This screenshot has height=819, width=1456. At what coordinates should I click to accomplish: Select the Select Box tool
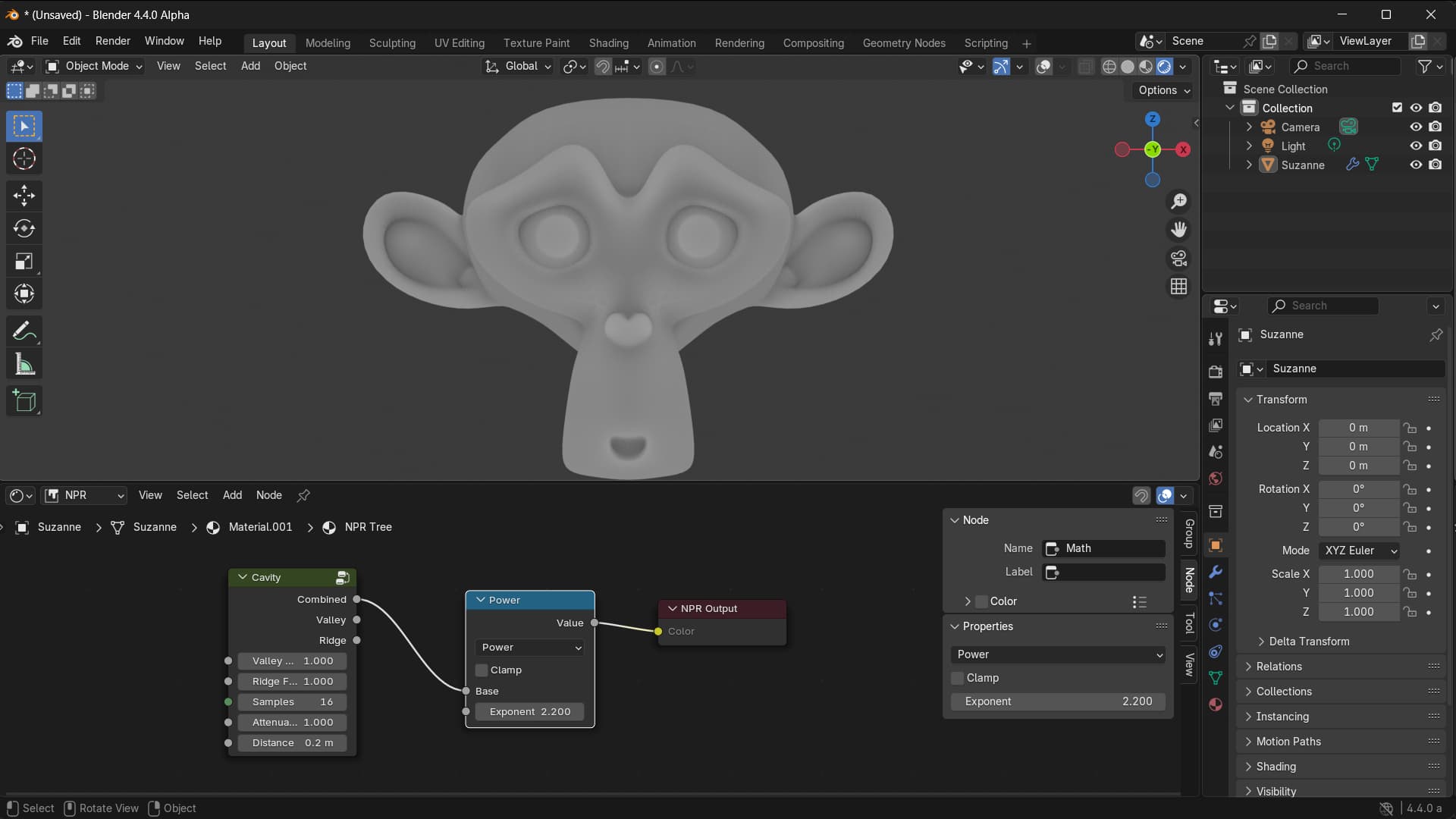(x=24, y=126)
